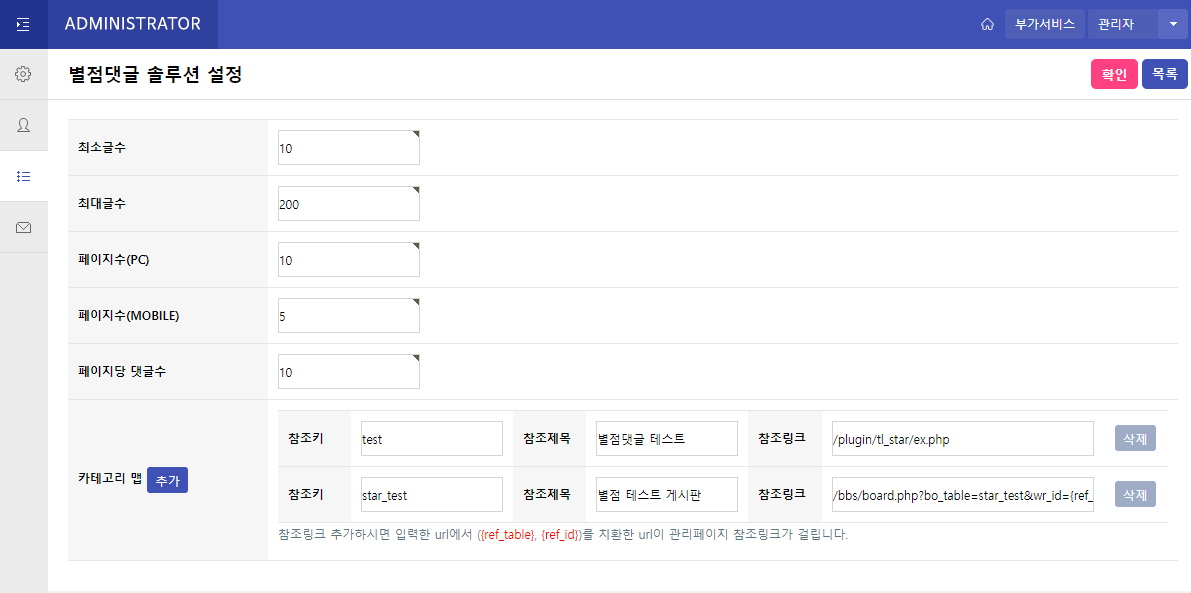Screen dimensions: 1191x593
Task: Click the 참조제목 field 별점 테스트 게시판
Action: tap(666, 494)
